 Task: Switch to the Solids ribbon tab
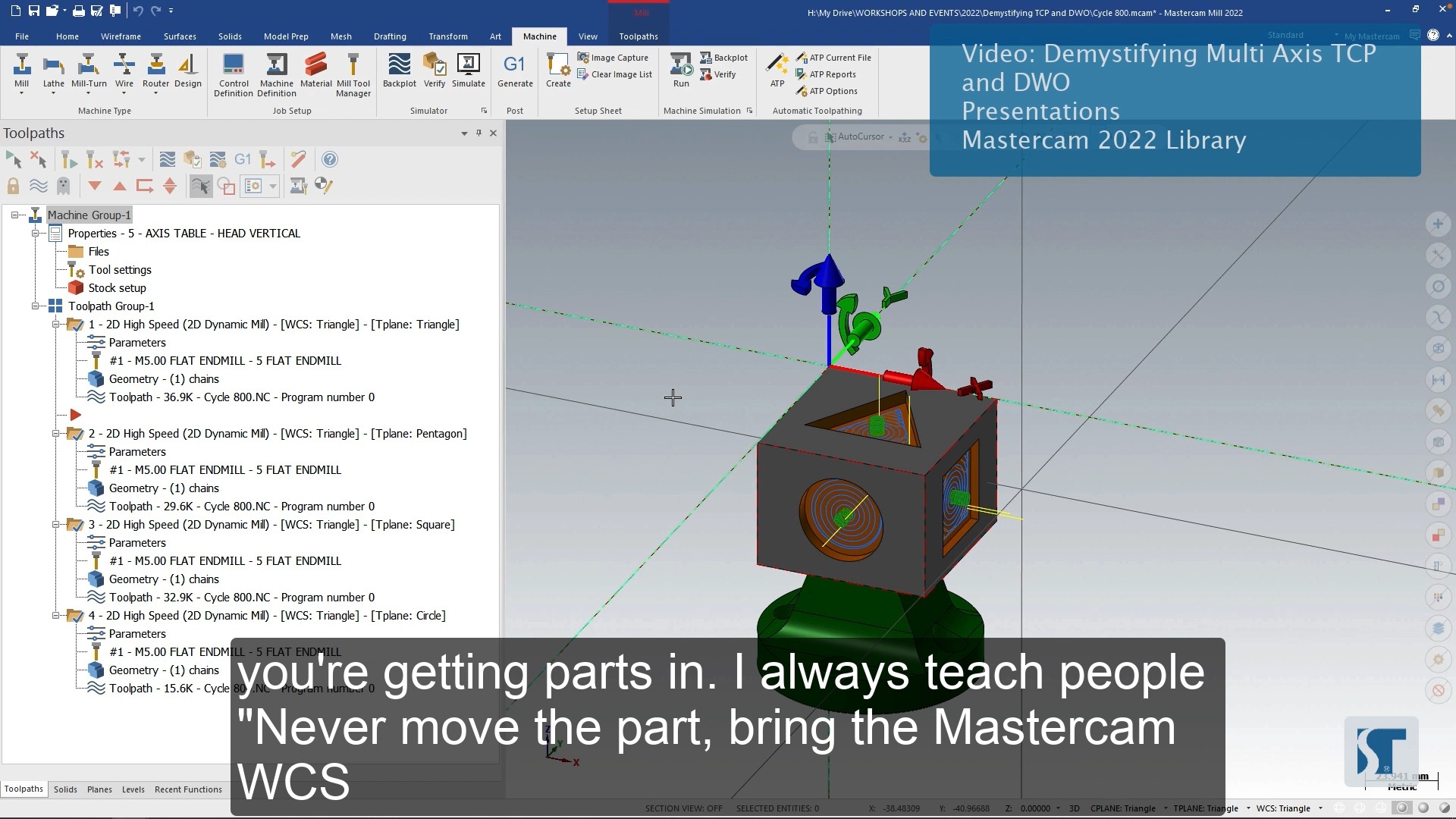pyautogui.click(x=230, y=36)
